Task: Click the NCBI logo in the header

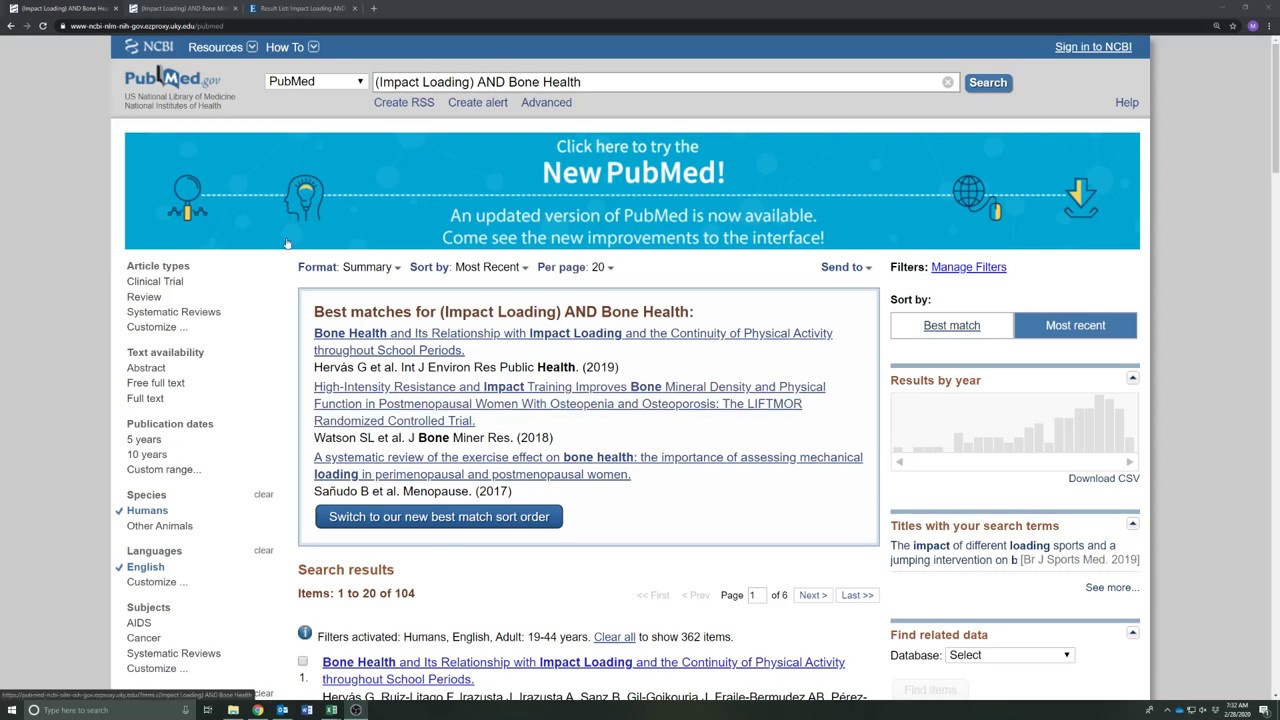Action: tap(149, 47)
